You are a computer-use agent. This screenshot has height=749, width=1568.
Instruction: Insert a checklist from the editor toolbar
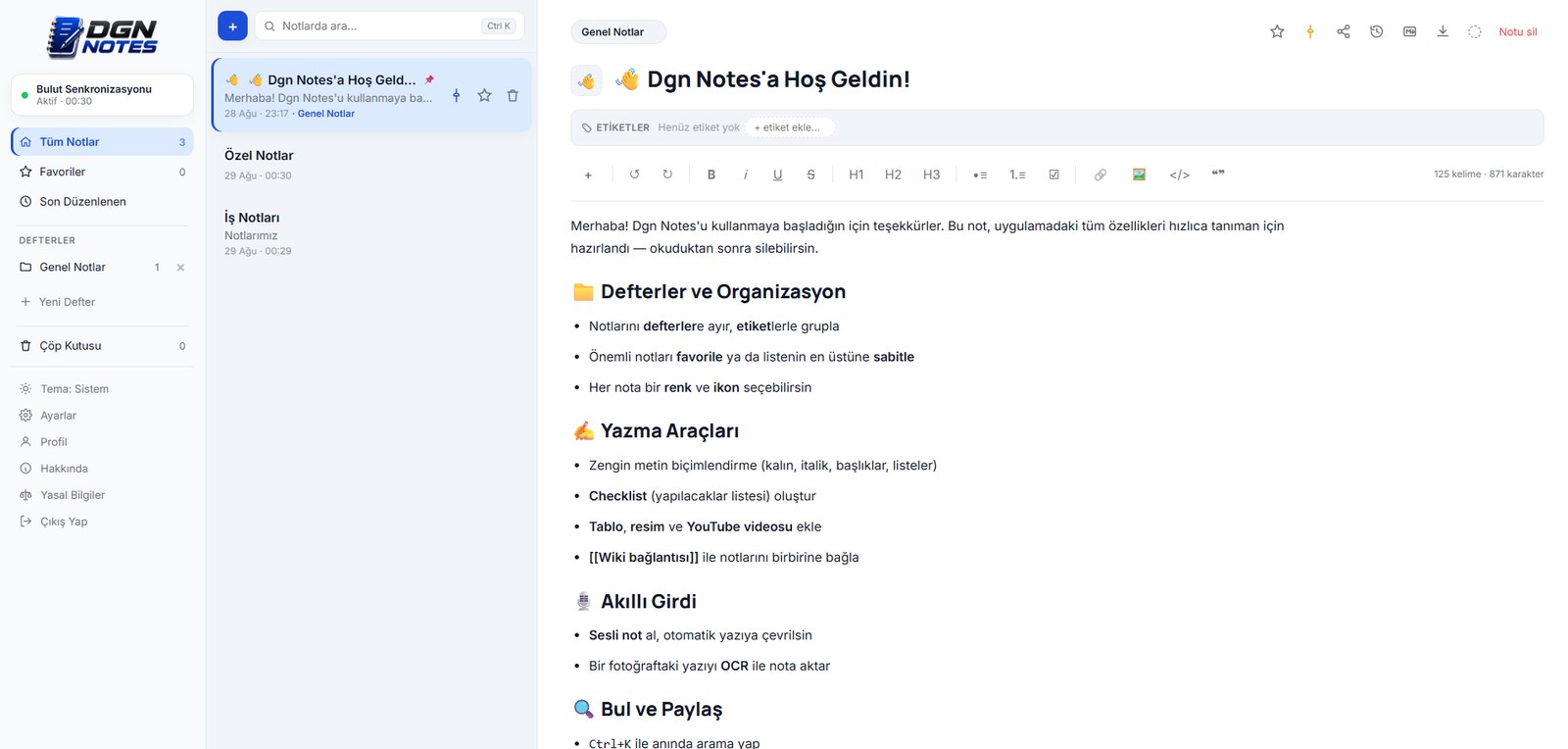(1054, 175)
